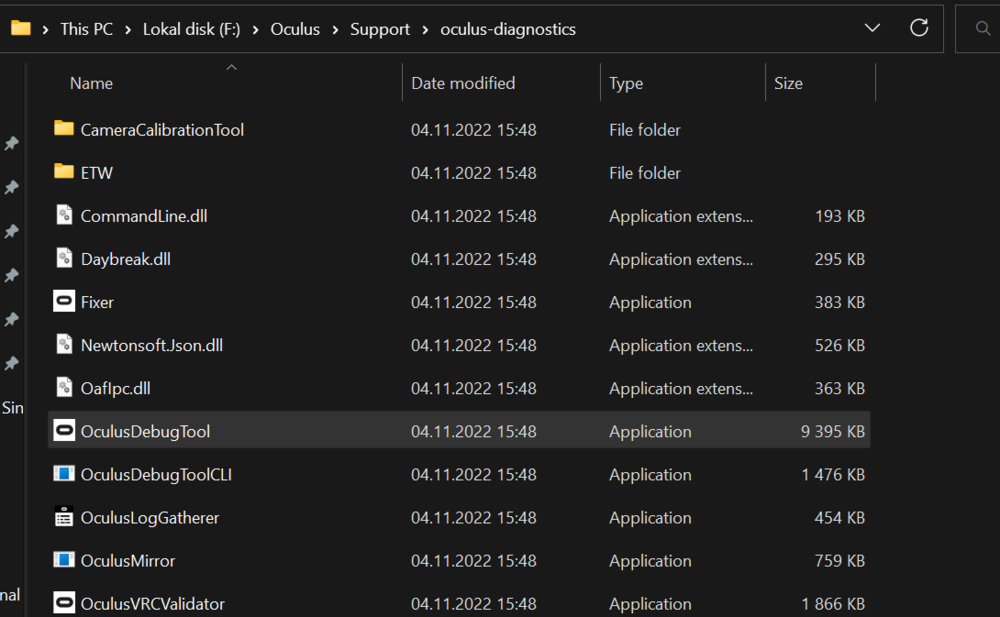Viewport: 1000px width, 617px height.
Task: Click the Fixer application icon
Action: click(x=64, y=302)
